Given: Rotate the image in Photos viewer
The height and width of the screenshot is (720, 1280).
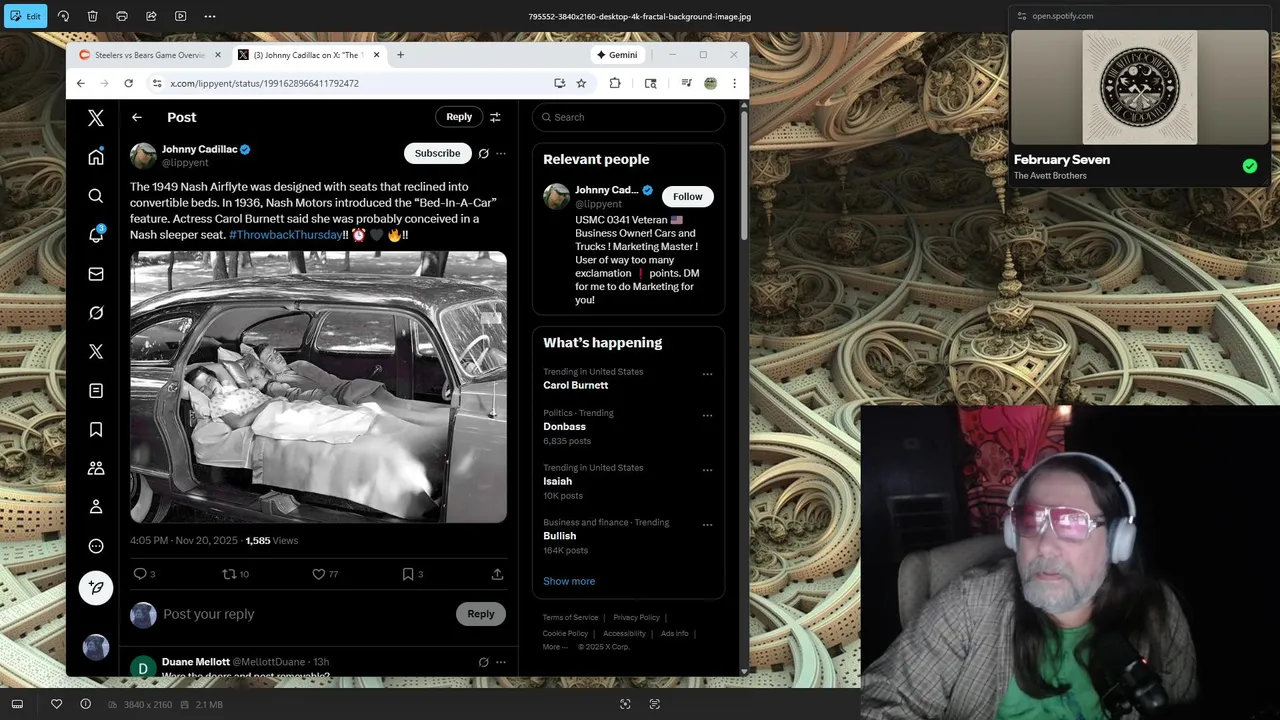Looking at the screenshot, I should click(63, 16).
